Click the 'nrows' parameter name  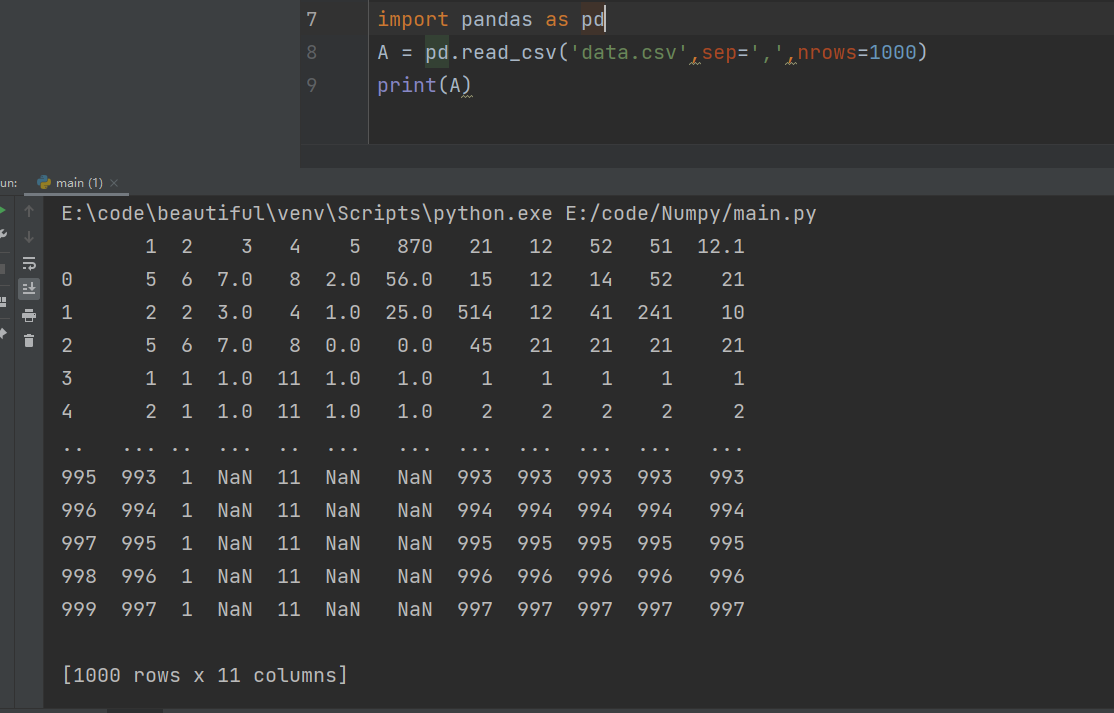[827, 53]
